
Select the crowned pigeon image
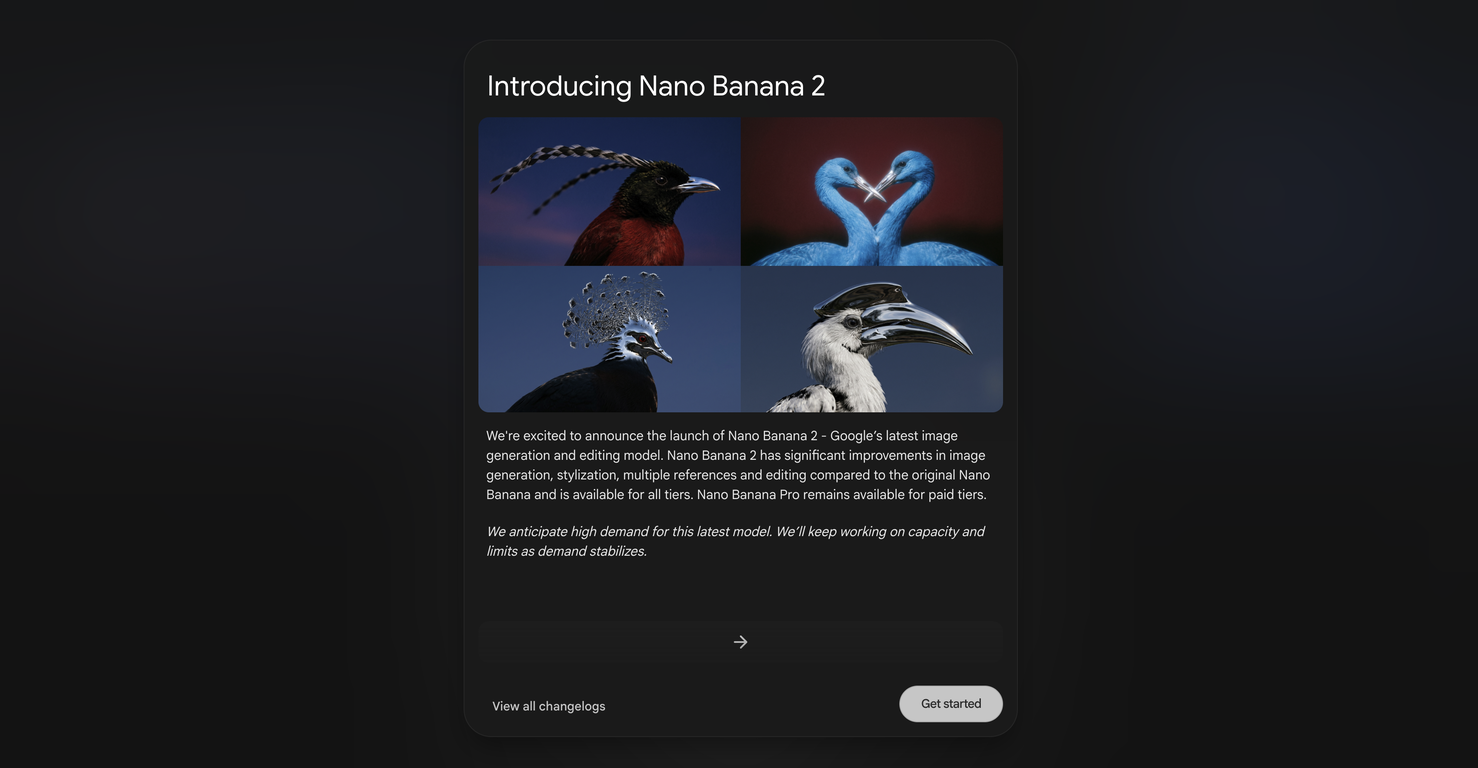609,339
